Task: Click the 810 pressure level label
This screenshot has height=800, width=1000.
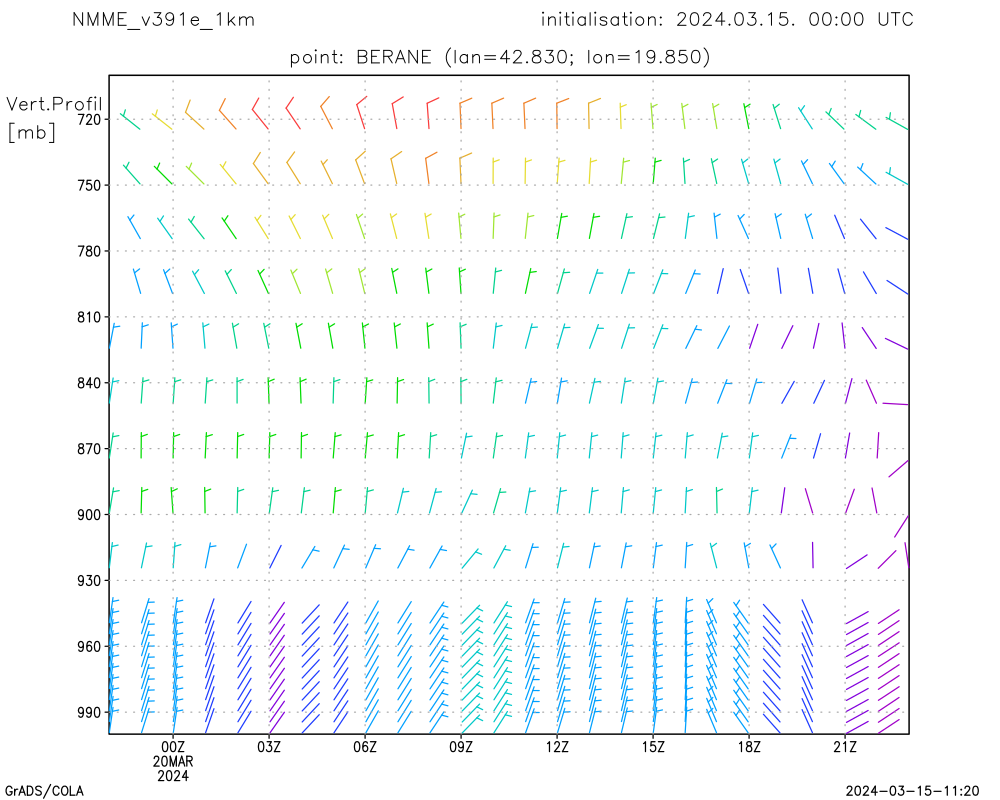Action: click(x=89, y=317)
